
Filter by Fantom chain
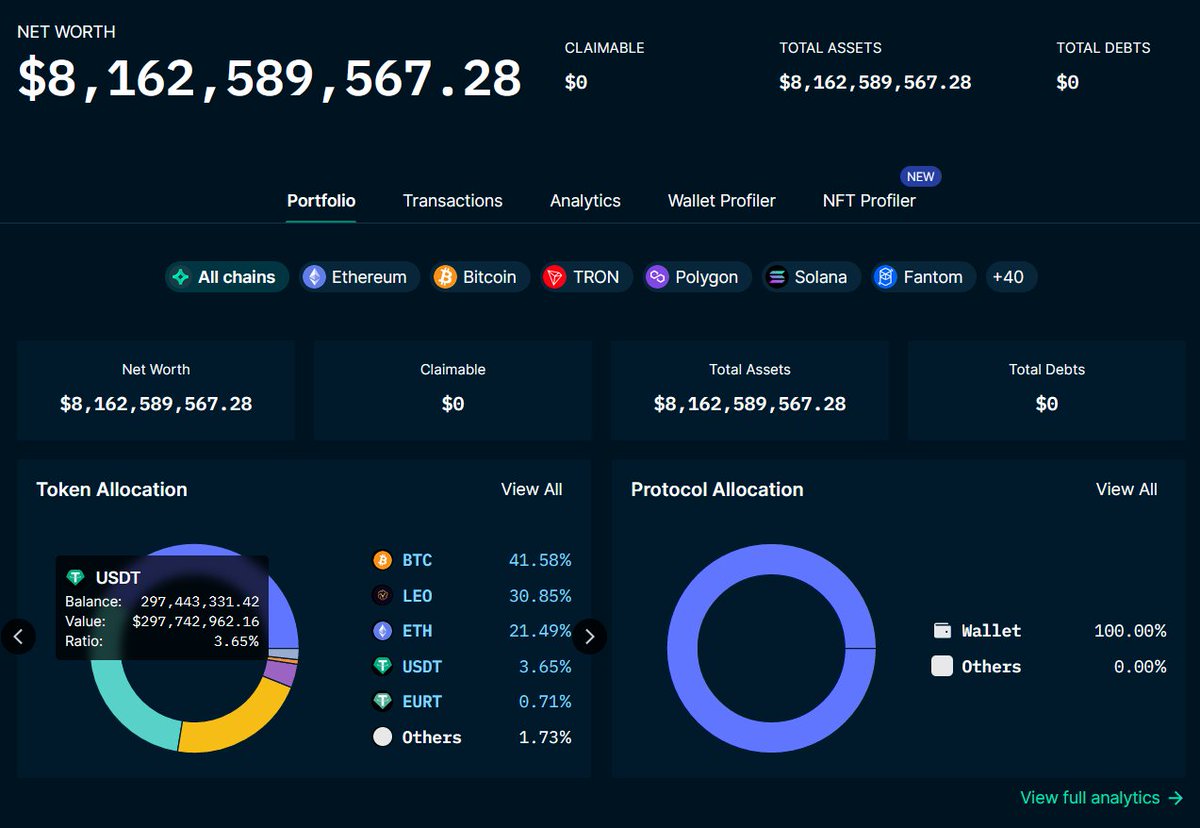tap(922, 277)
